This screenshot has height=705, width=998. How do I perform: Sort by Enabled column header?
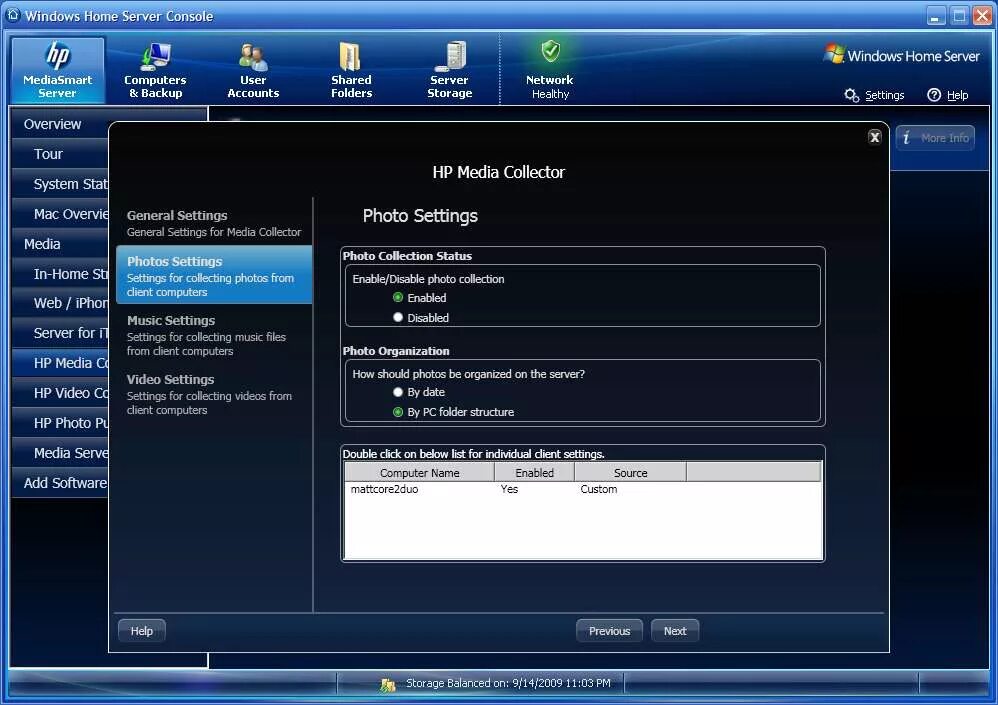tap(535, 472)
